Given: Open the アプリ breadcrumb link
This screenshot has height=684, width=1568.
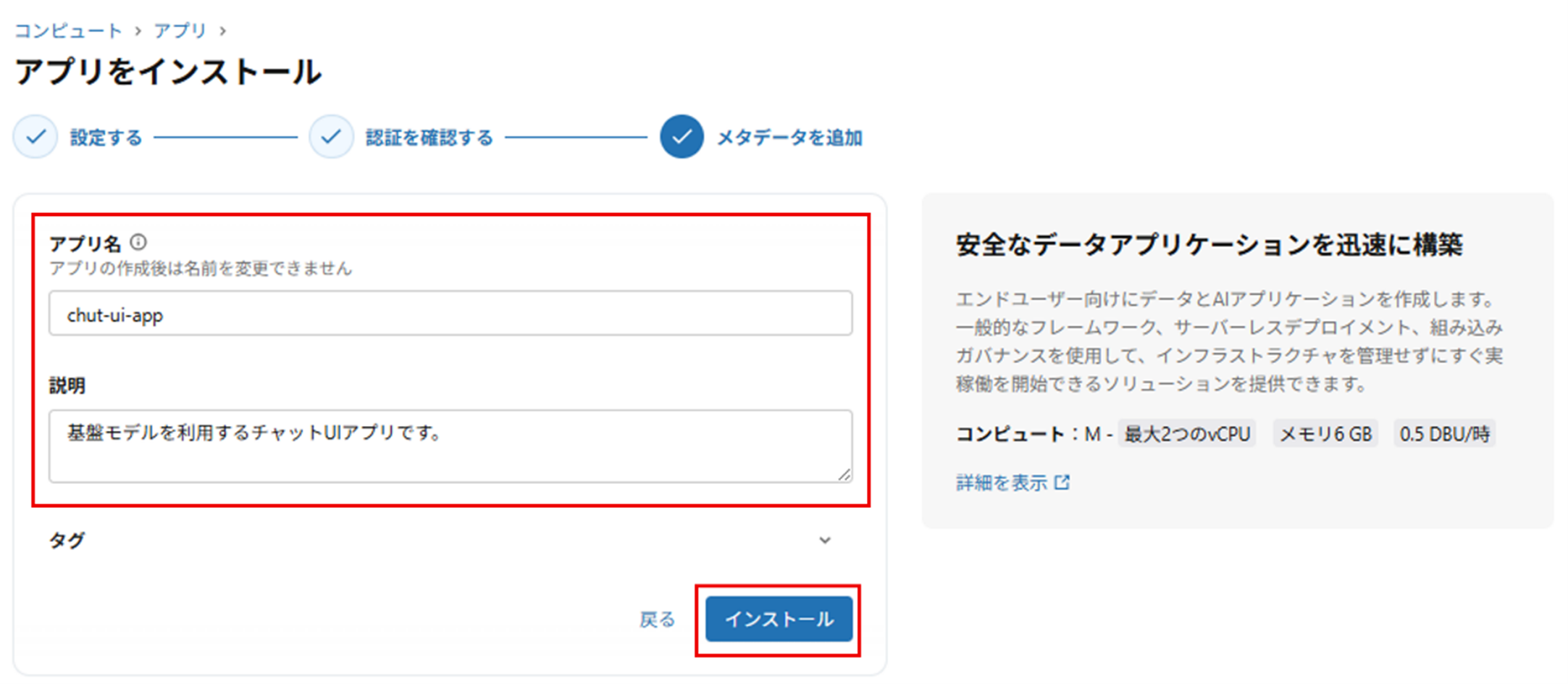Looking at the screenshot, I should 180,30.
